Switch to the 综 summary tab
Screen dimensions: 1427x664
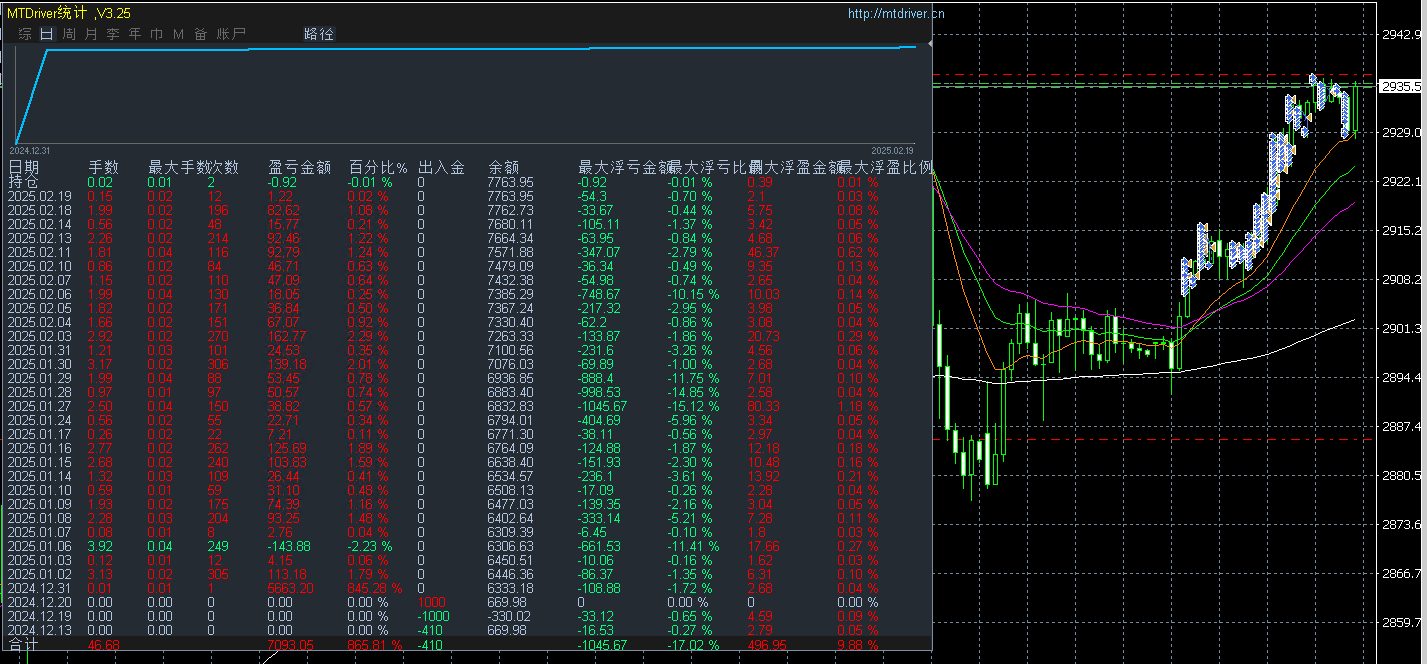point(25,34)
